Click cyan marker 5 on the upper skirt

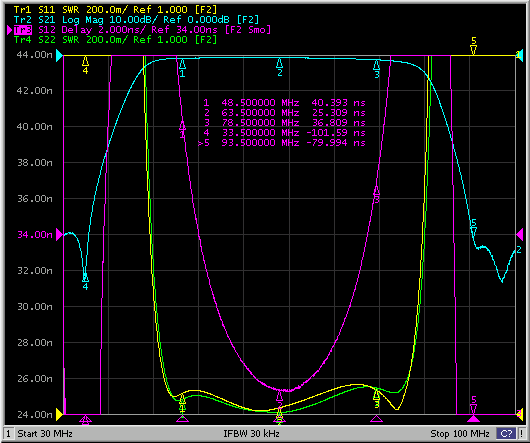pos(474,228)
